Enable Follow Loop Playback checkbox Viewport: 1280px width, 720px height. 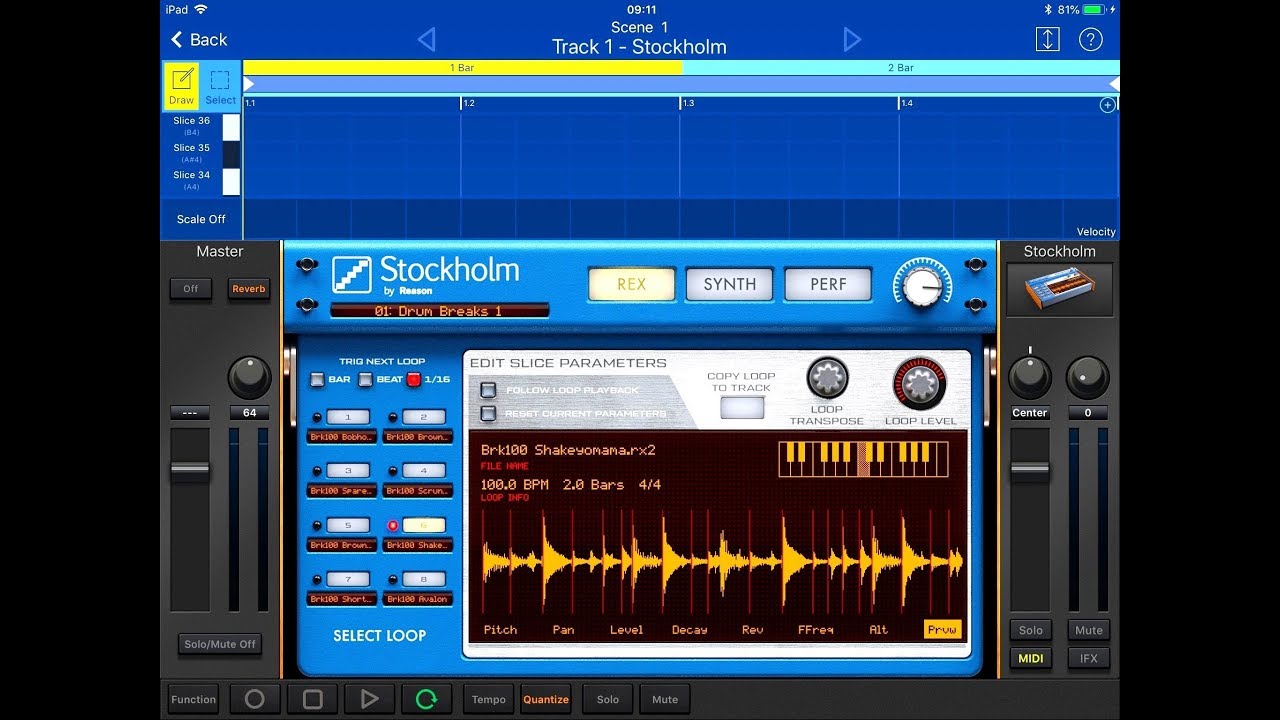[x=488, y=390]
